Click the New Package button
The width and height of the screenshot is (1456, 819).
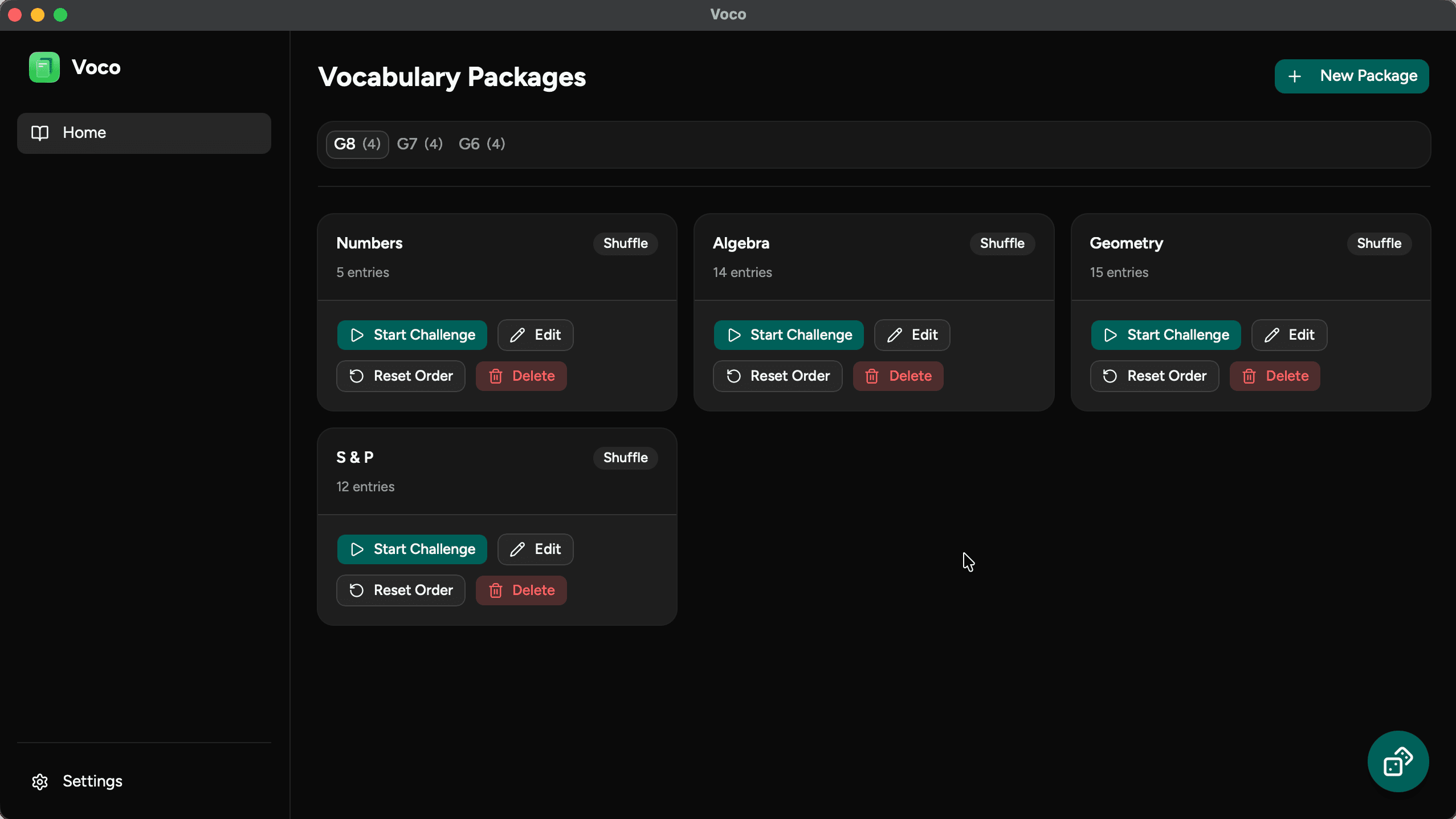coord(1352,76)
